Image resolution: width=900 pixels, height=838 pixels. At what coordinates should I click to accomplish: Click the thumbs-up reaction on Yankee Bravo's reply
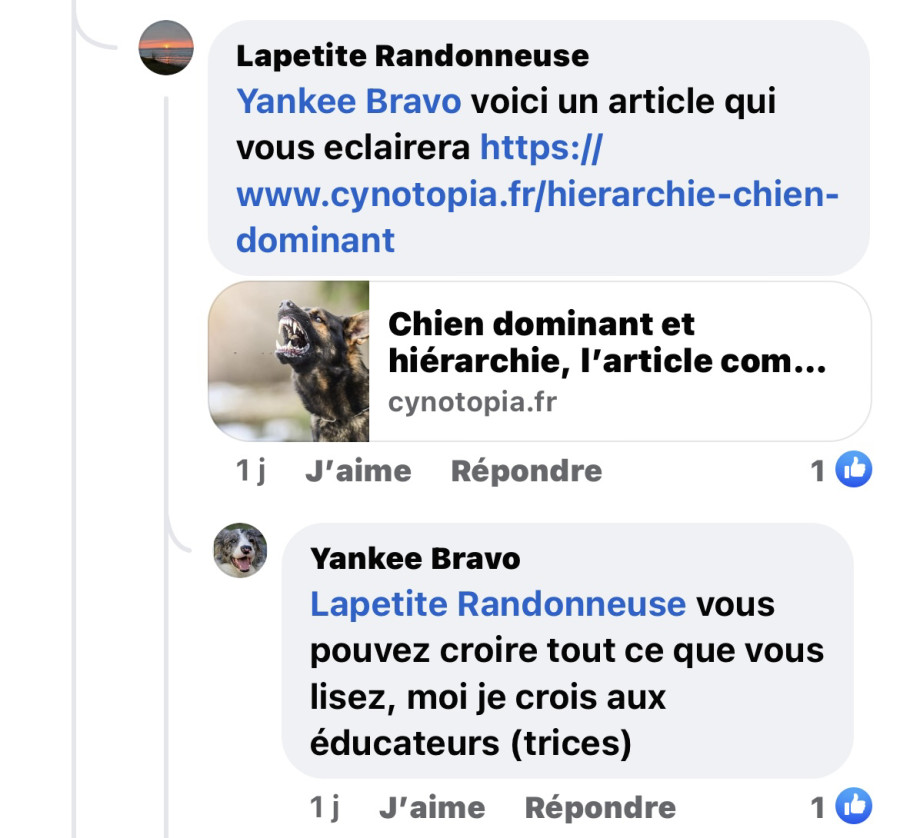(854, 806)
